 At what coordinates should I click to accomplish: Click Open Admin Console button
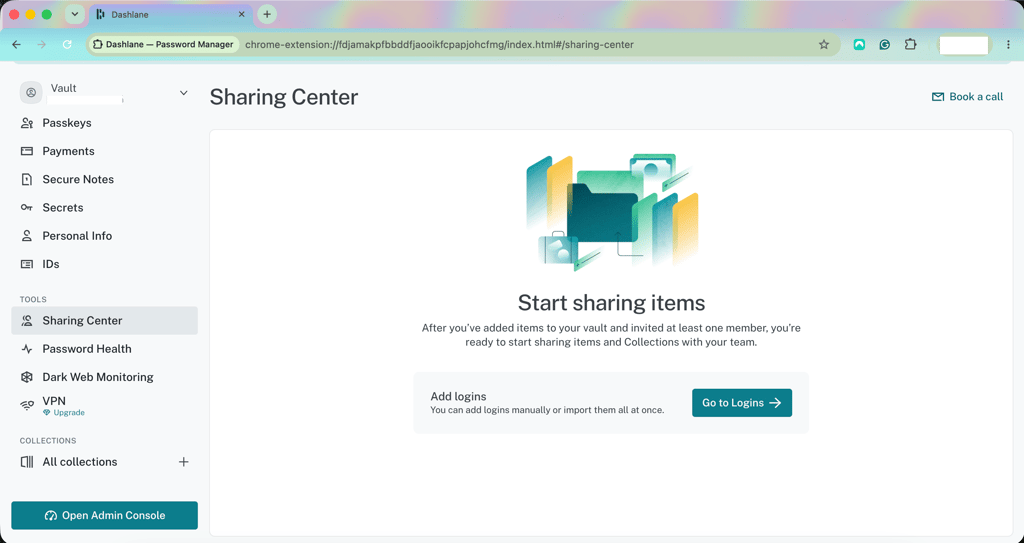104,516
